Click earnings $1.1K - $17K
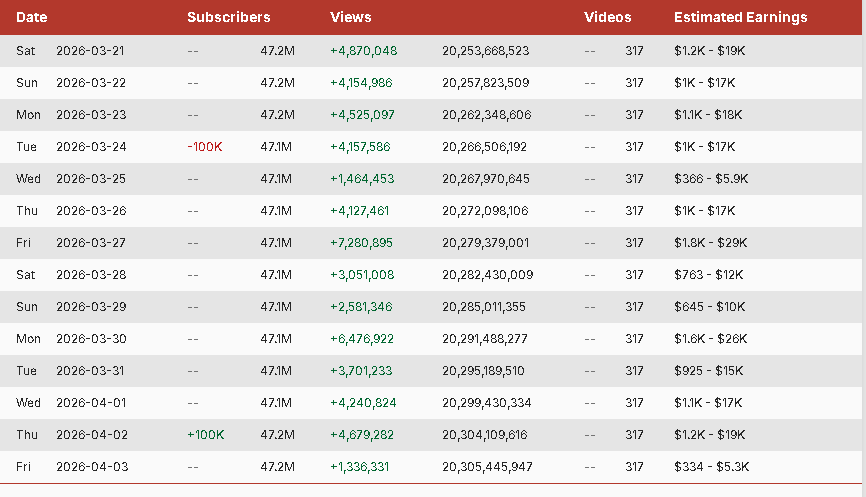This screenshot has width=866, height=497. click(708, 403)
